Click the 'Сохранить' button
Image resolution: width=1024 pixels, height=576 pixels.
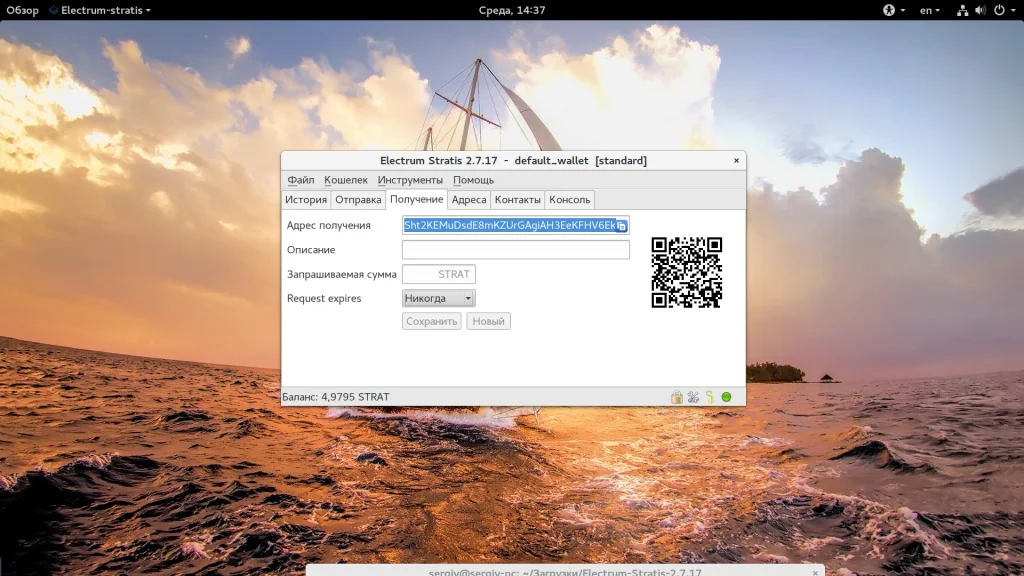click(x=432, y=321)
